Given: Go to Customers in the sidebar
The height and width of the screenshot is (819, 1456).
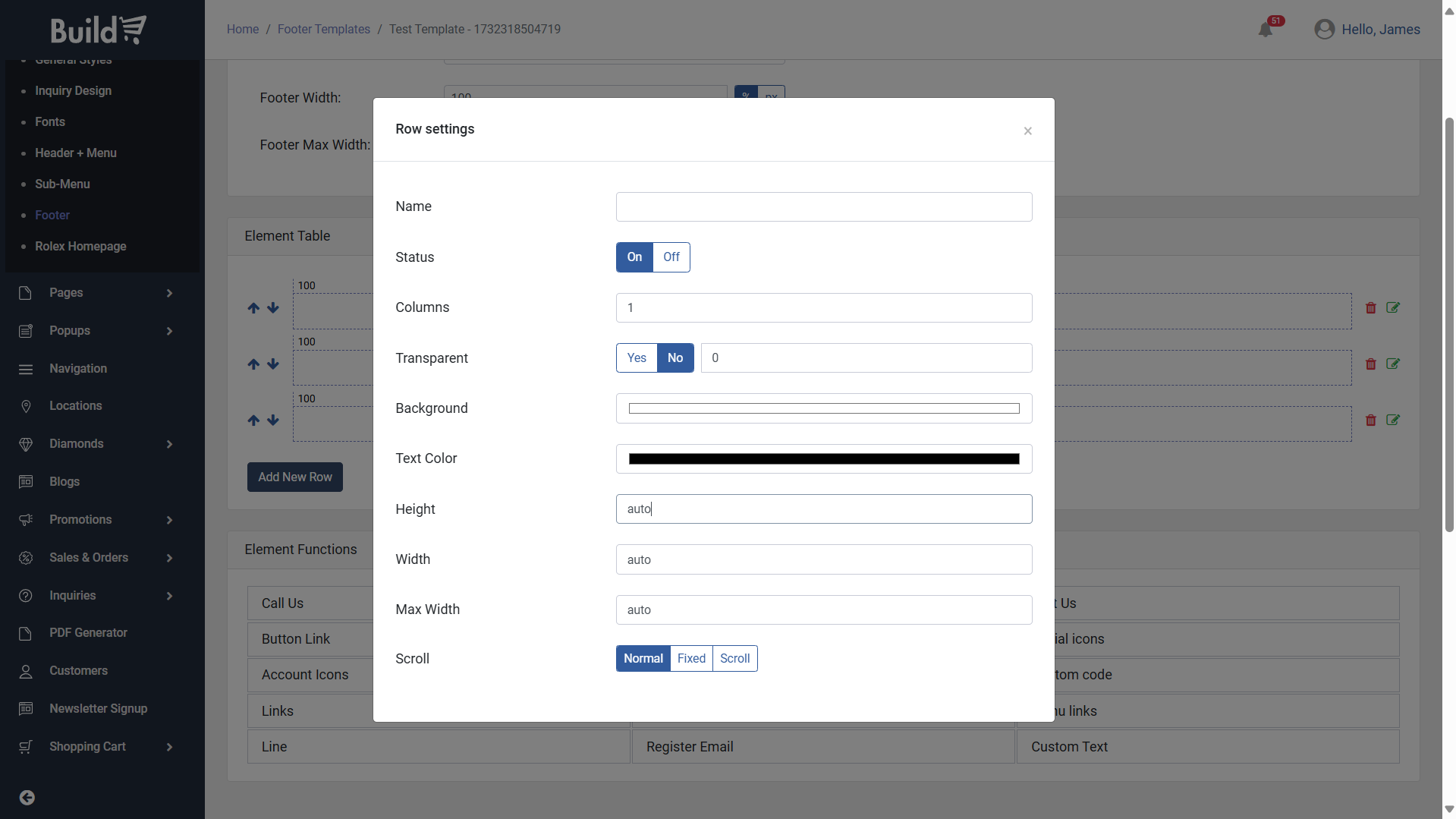Looking at the screenshot, I should pyautogui.click(x=78, y=671).
